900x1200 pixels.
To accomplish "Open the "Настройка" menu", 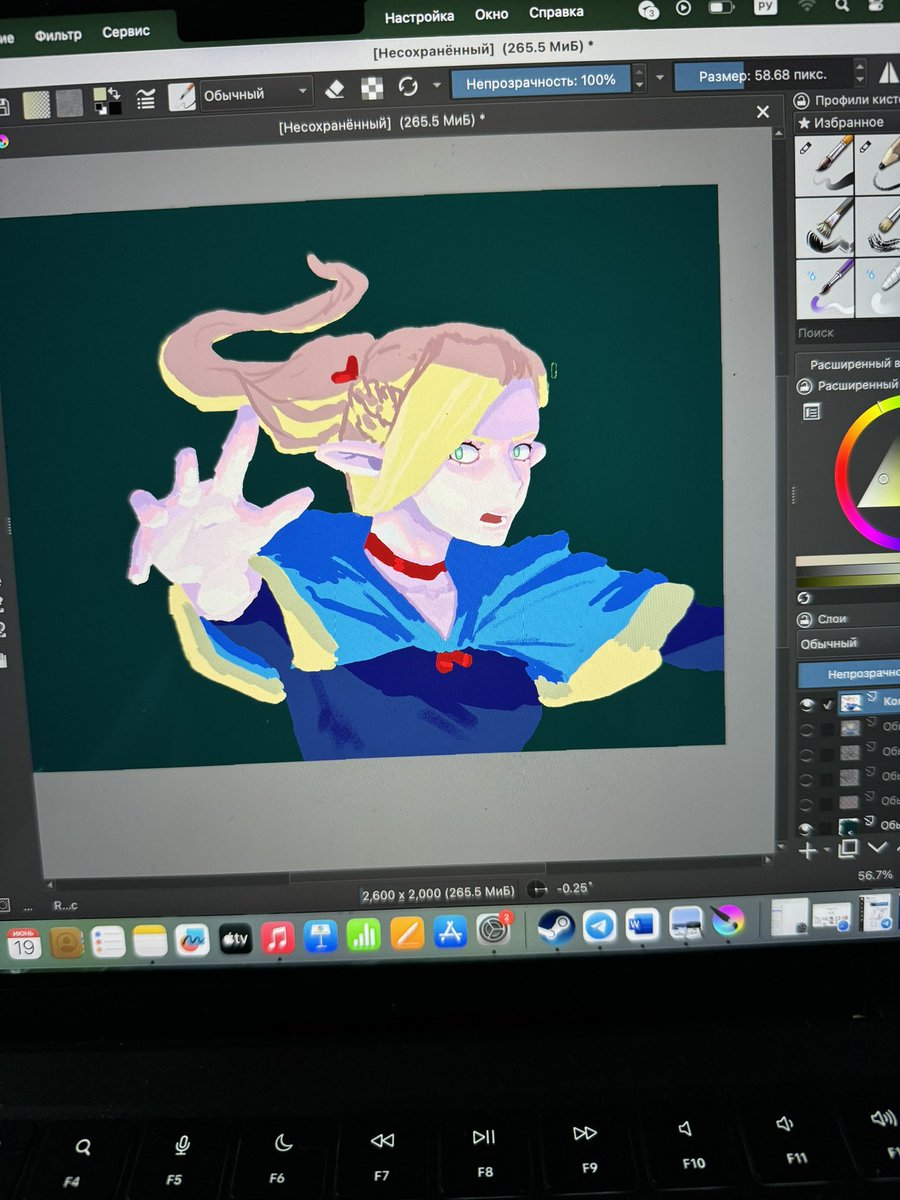I will (x=419, y=16).
